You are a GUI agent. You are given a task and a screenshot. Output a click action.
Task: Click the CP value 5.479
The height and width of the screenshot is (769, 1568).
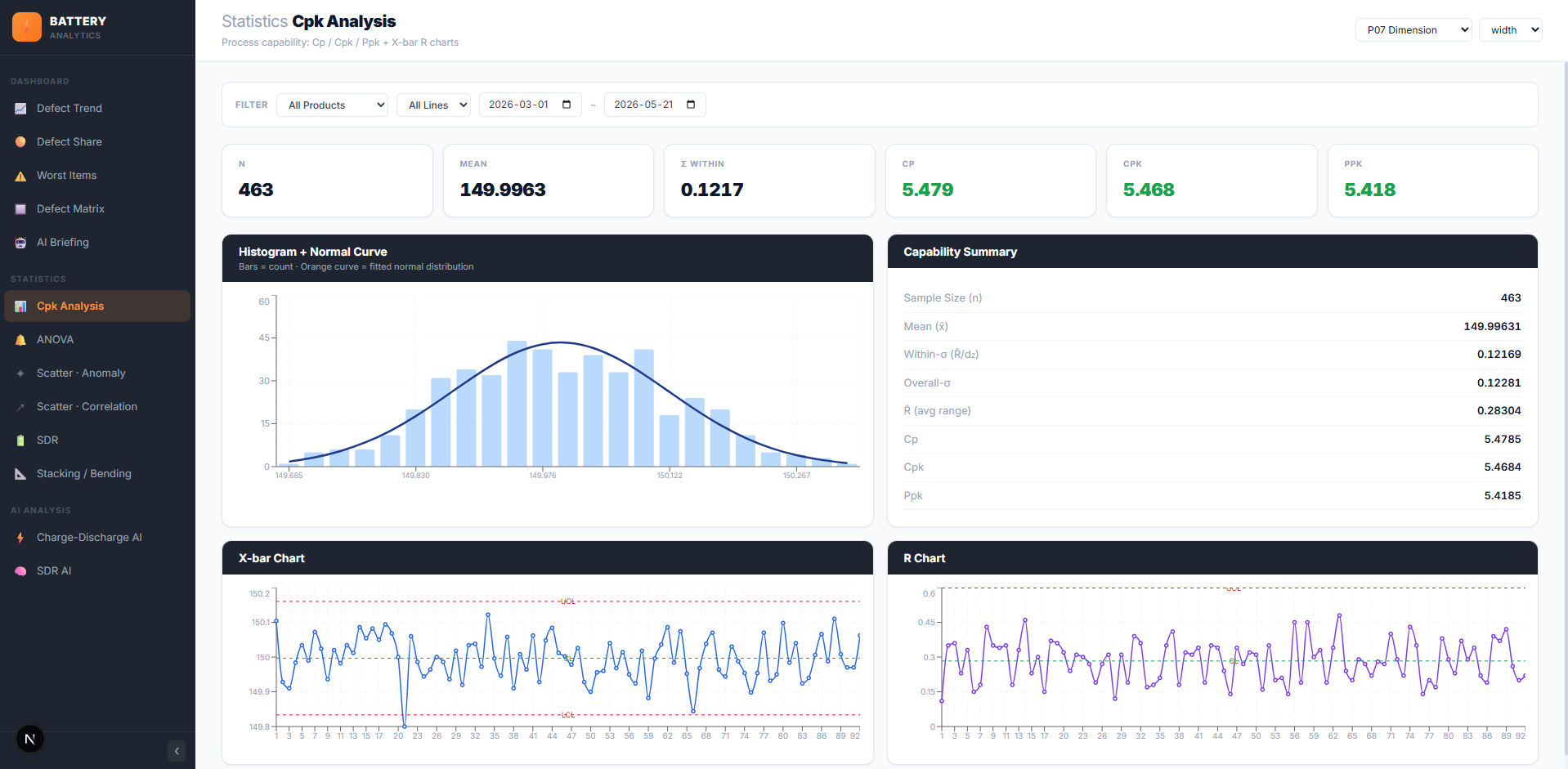coord(928,190)
